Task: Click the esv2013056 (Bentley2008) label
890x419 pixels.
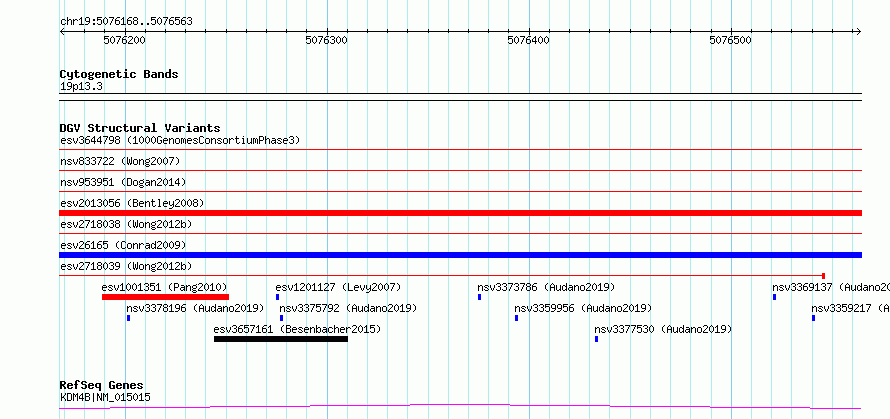Action: [132, 203]
